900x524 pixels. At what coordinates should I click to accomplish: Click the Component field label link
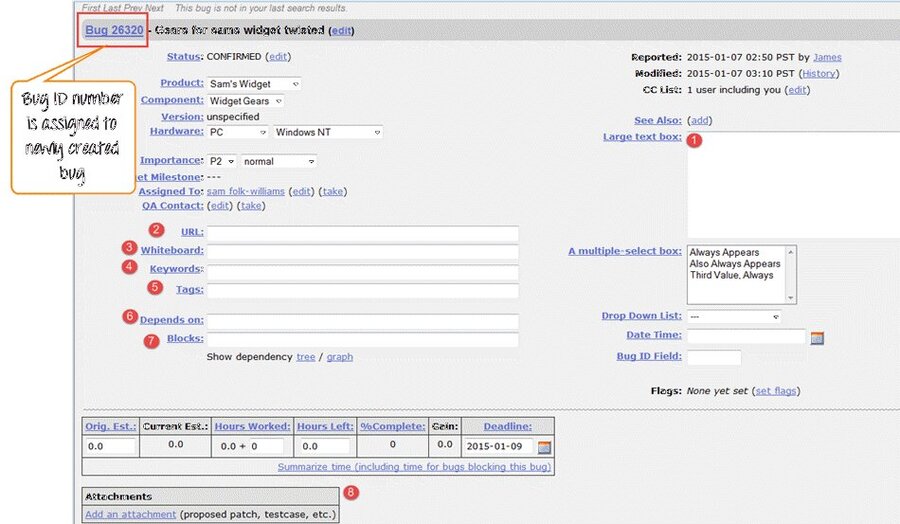pyautogui.click(x=172, y=100)
